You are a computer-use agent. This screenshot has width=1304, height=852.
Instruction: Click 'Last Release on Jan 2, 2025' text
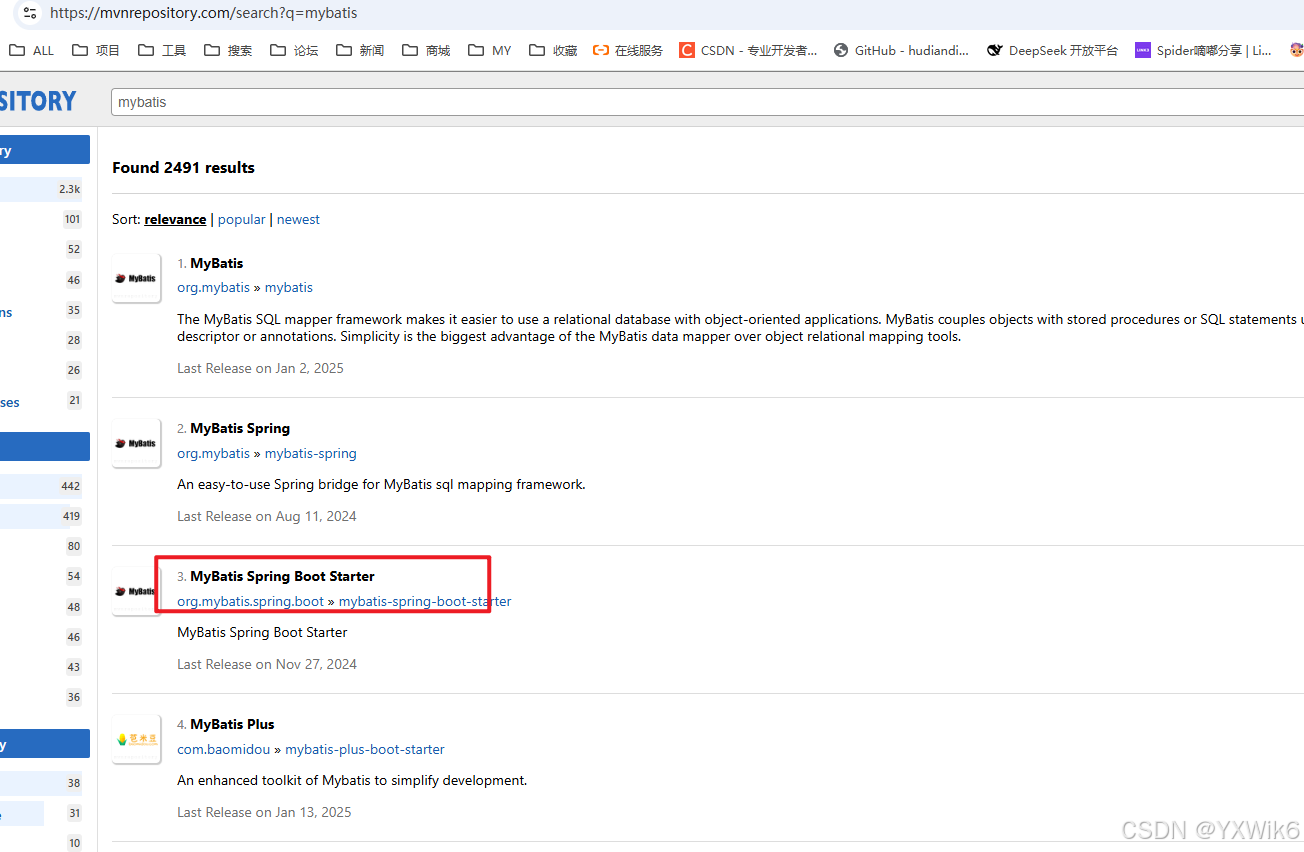(x=260, y=368)
